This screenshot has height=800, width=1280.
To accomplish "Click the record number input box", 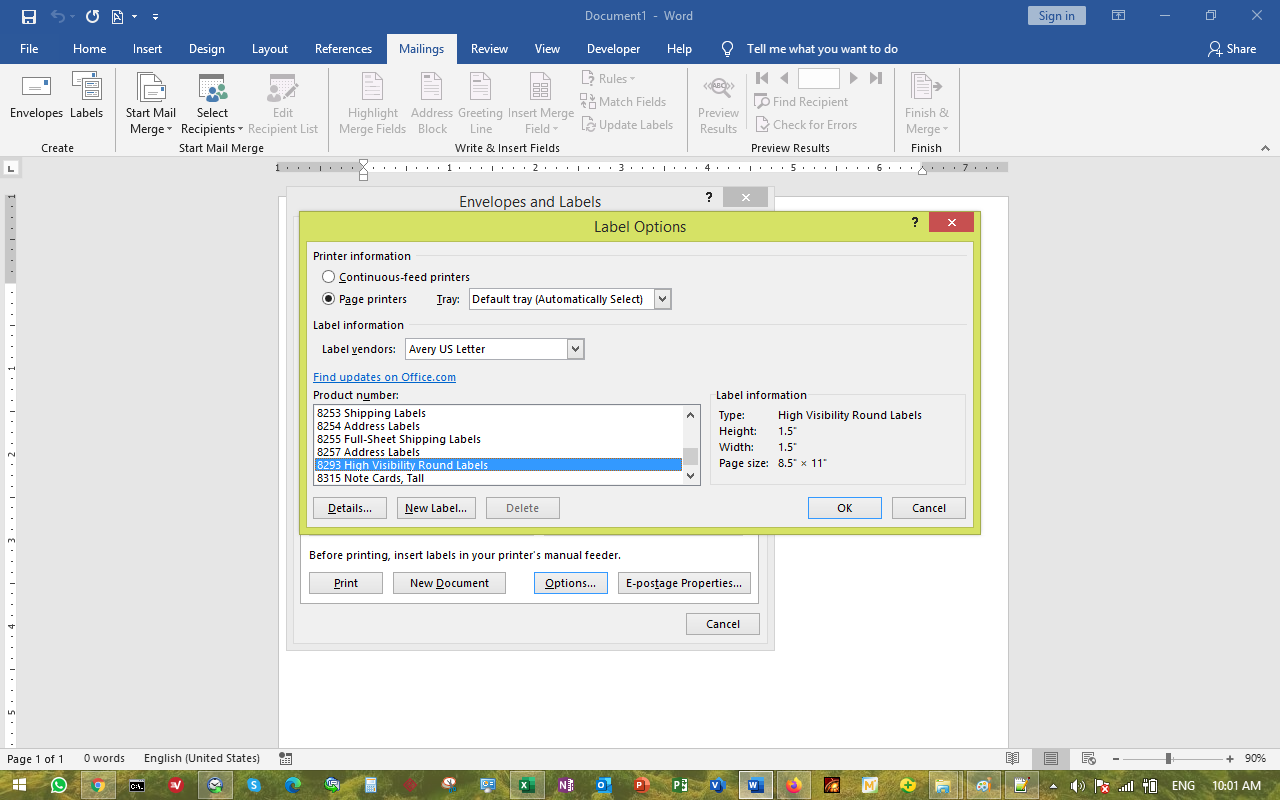I will [x=818, y=78].
